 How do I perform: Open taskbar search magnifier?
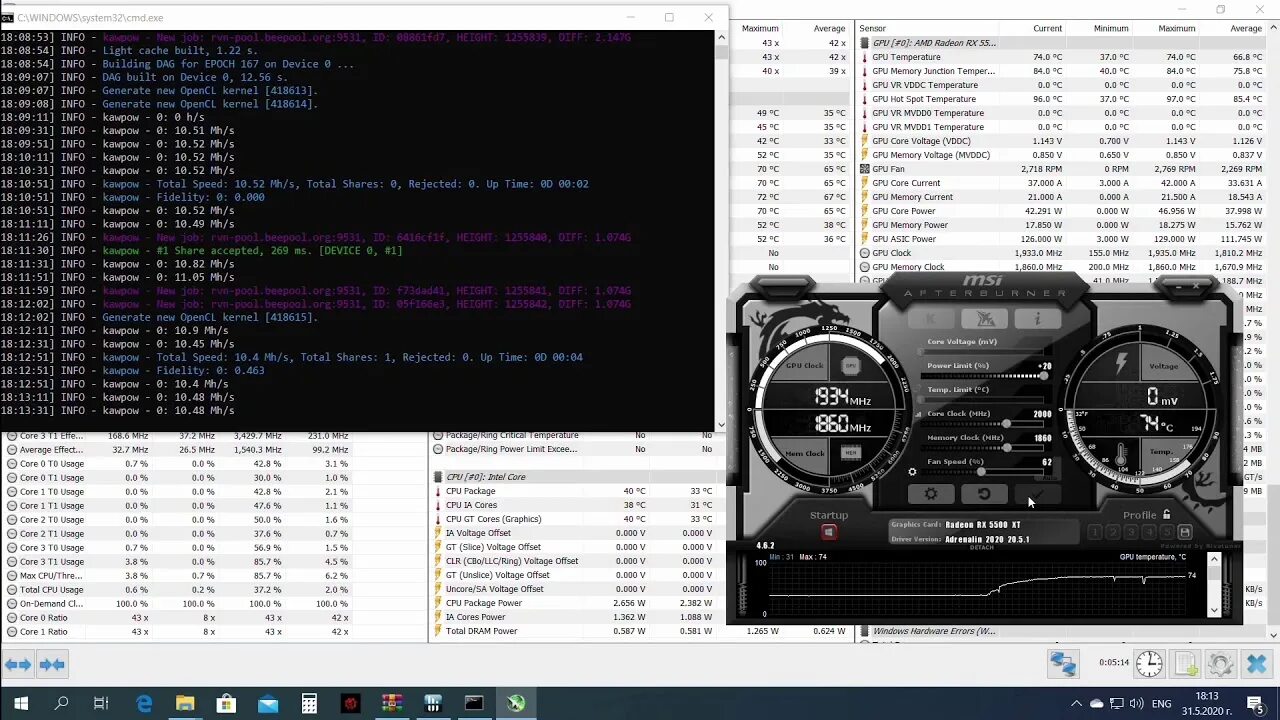[x=61, y=704]
